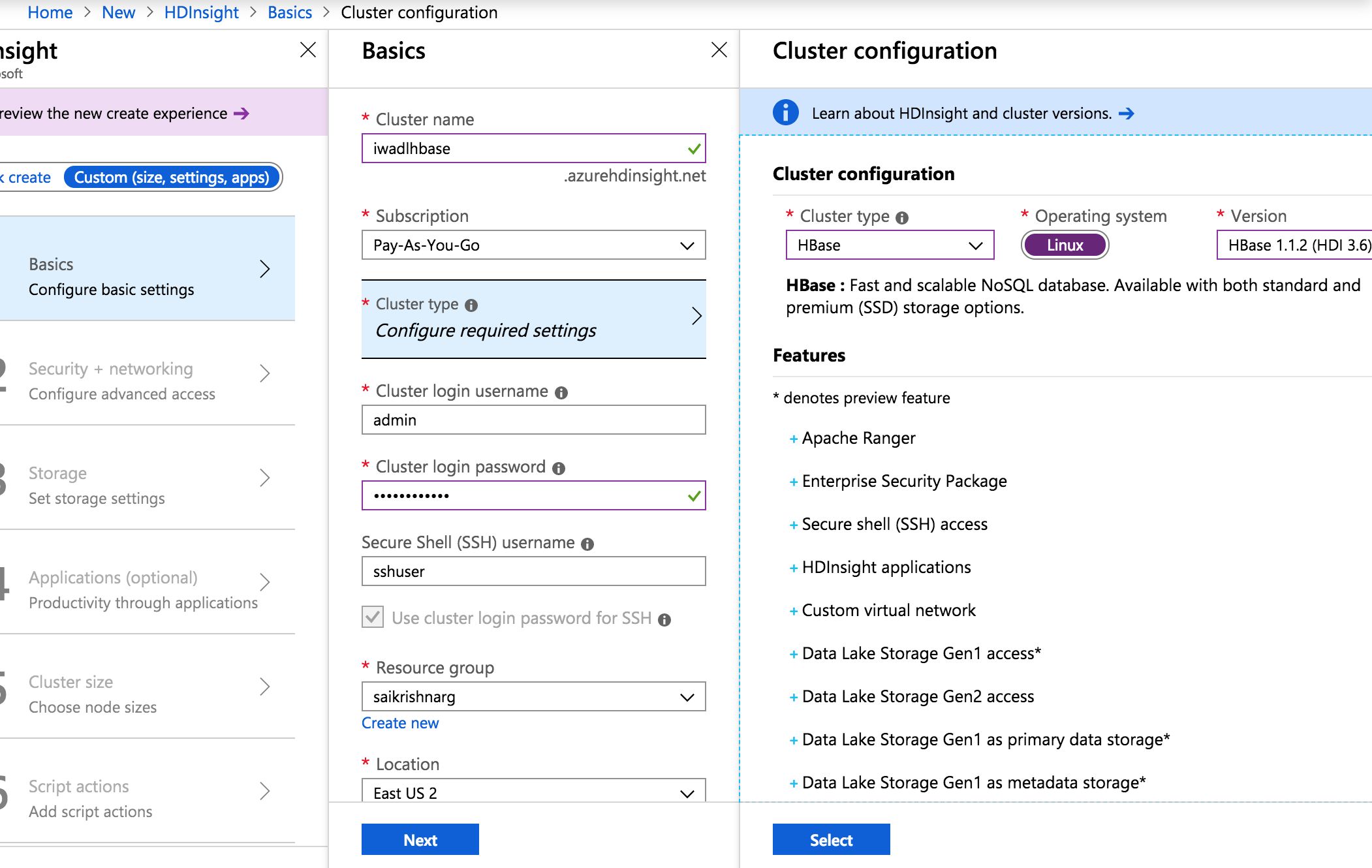Image resolution: width=1372 pixels, height=868 pixels.
Task: Go to New breadcrumb
Action: (x=118, y=12)
